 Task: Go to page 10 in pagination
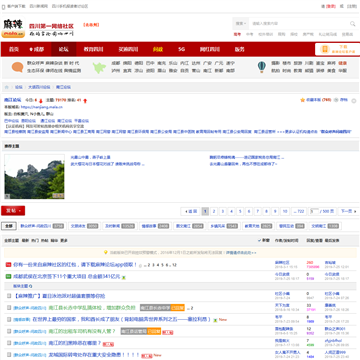coord(284,211)
